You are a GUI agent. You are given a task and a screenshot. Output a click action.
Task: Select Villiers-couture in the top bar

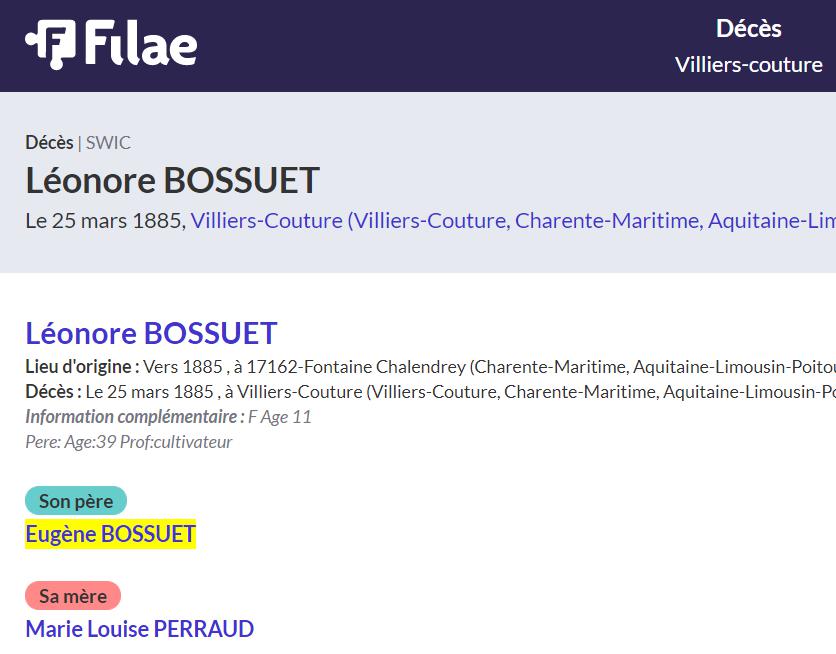point(749,65)
